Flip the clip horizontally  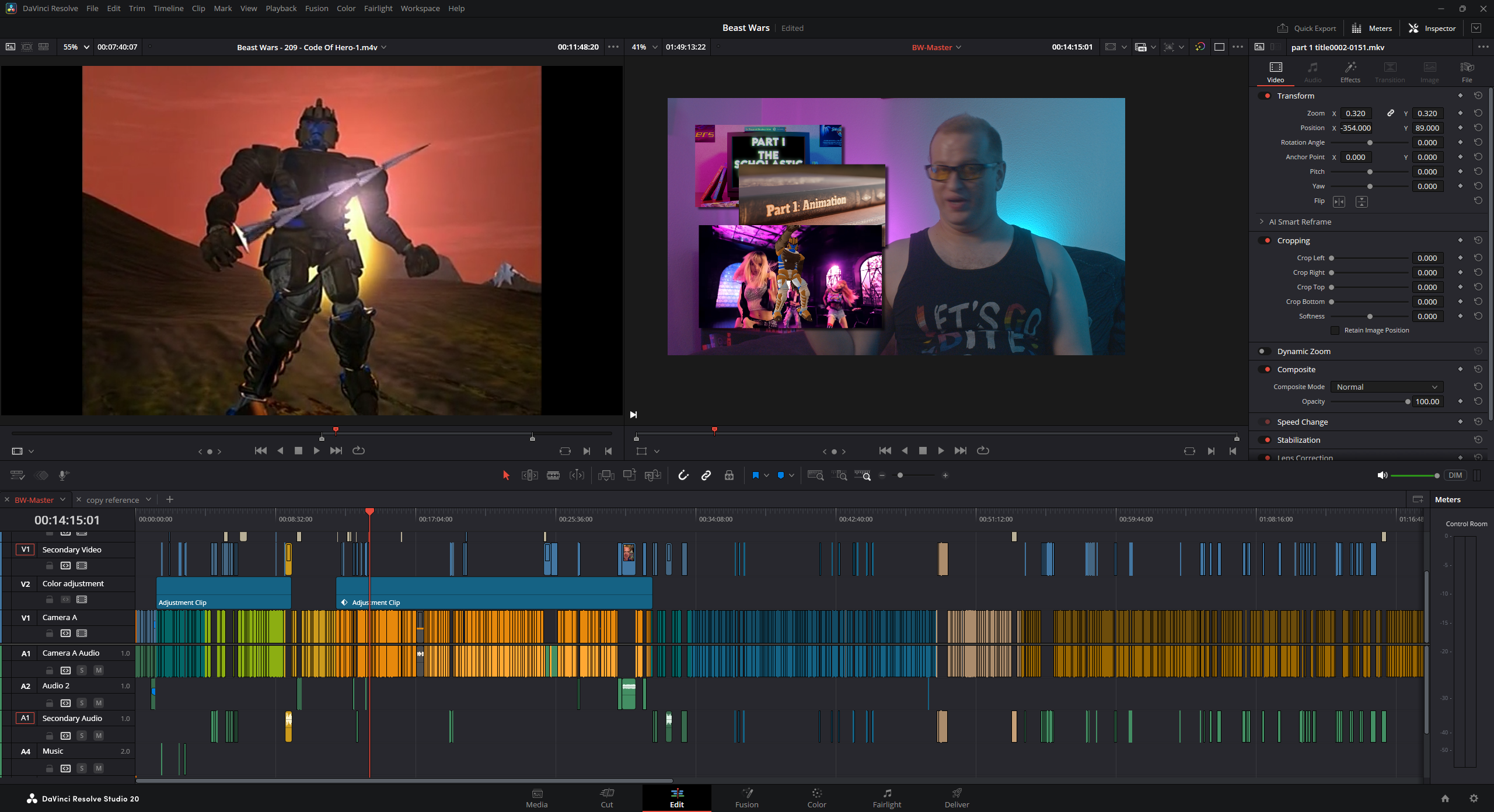(x=1339, y=202)
